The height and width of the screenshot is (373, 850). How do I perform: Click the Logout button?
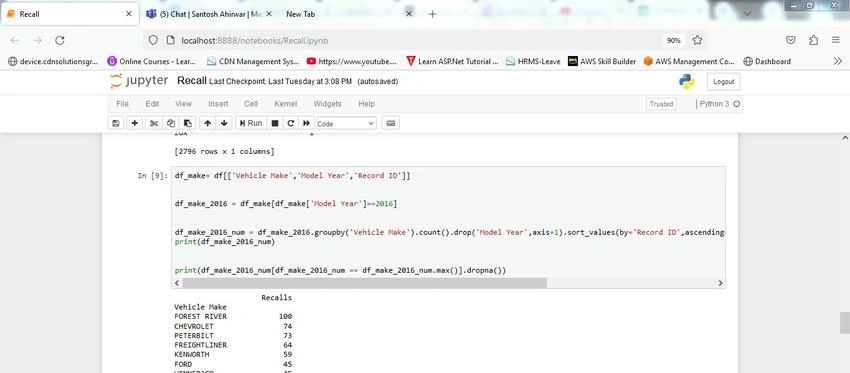[x=724, y=82]
